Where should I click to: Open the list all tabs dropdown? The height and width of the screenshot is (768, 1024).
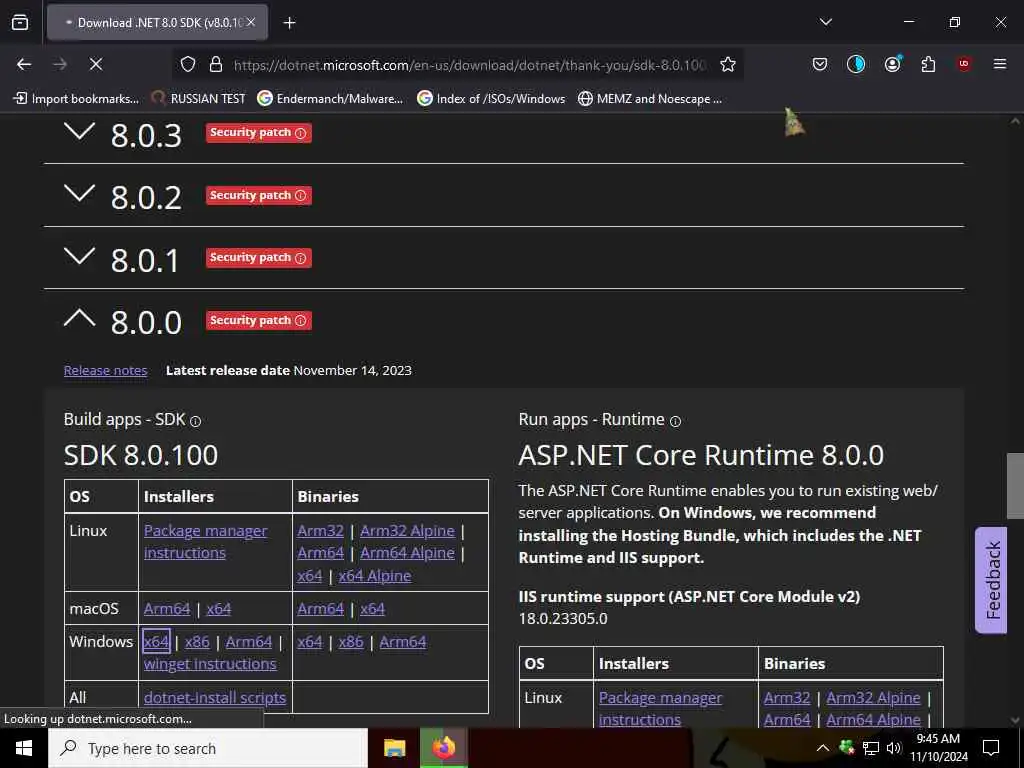tap(825, 22)
